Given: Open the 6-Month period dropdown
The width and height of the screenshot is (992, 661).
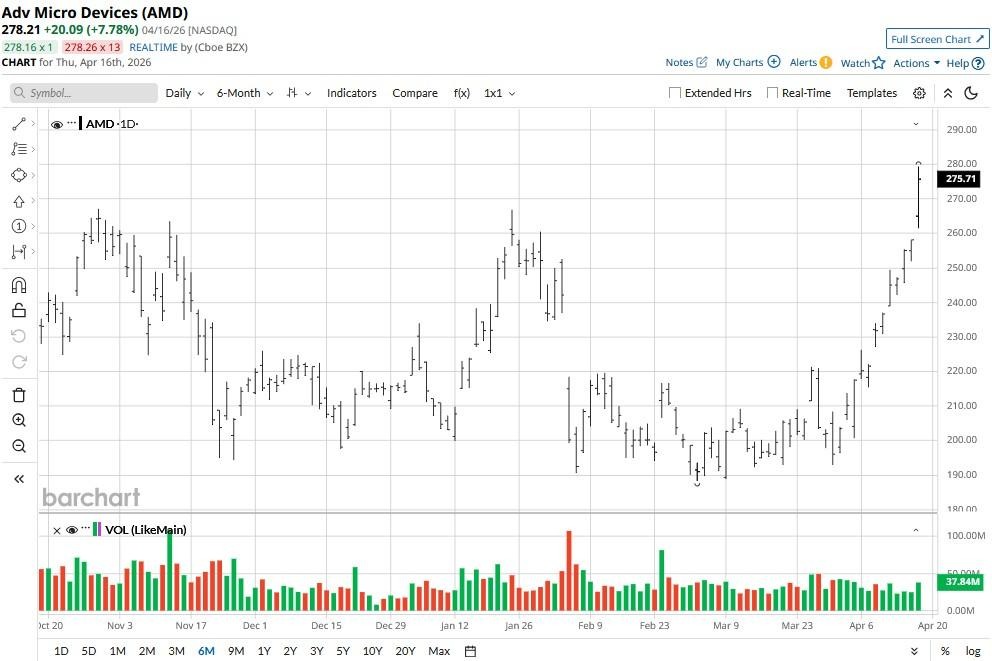Looking at the screenshot, I should pos(245,93).
